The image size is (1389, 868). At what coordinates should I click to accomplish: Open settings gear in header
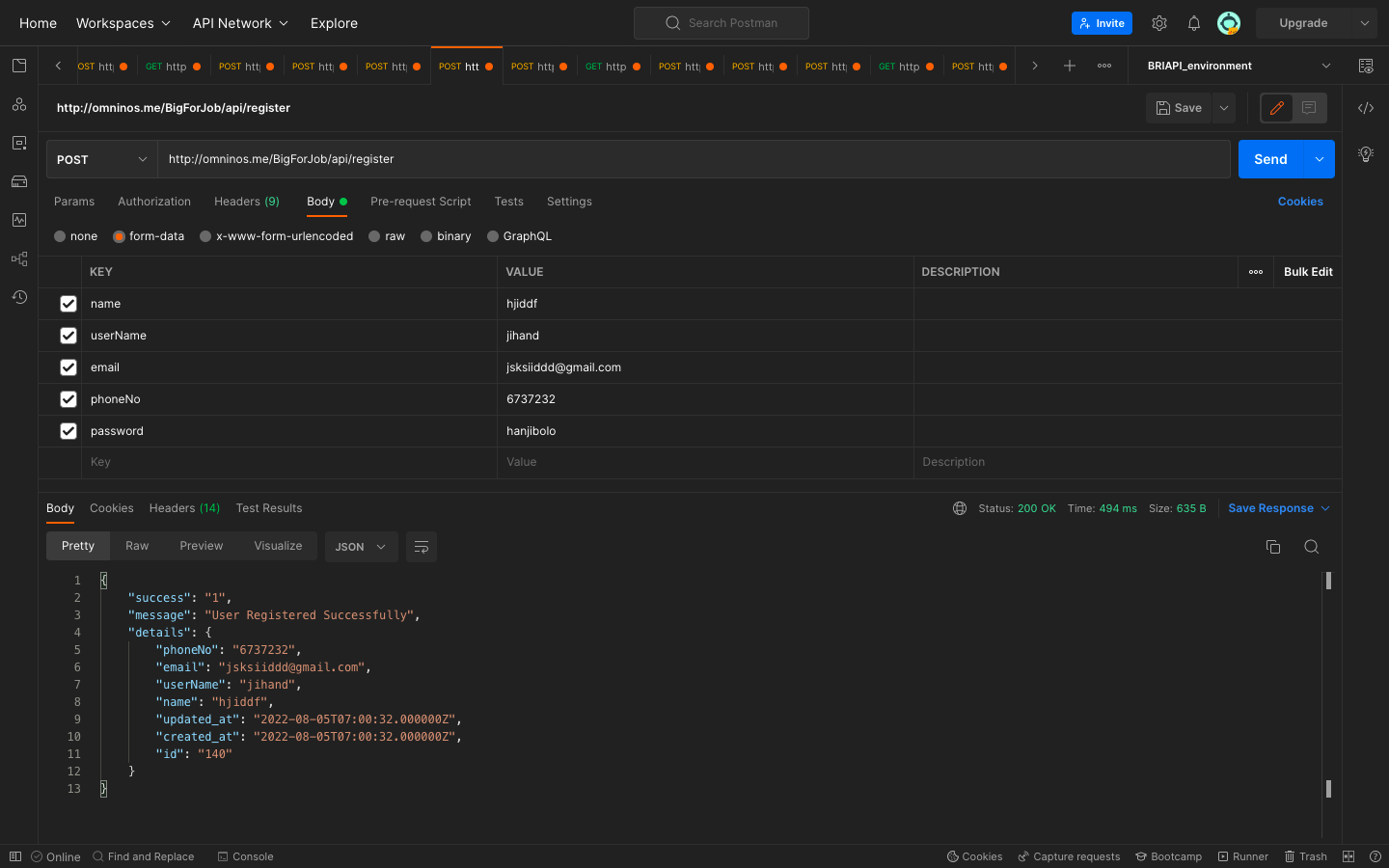tap(1159, 23)
